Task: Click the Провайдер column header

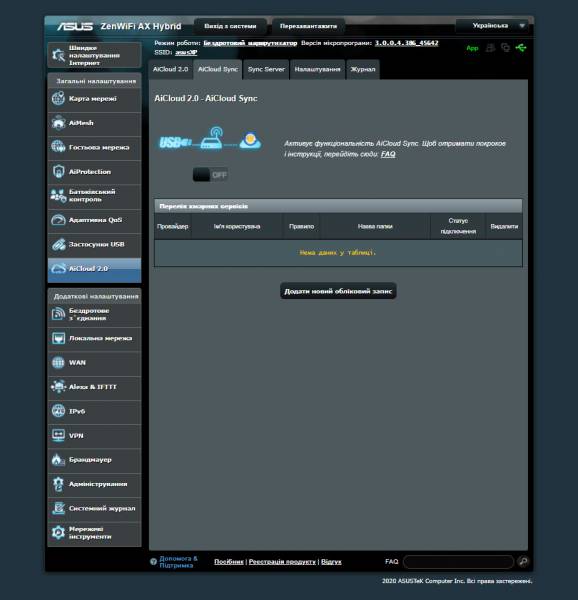Action: tap(173, 227)
